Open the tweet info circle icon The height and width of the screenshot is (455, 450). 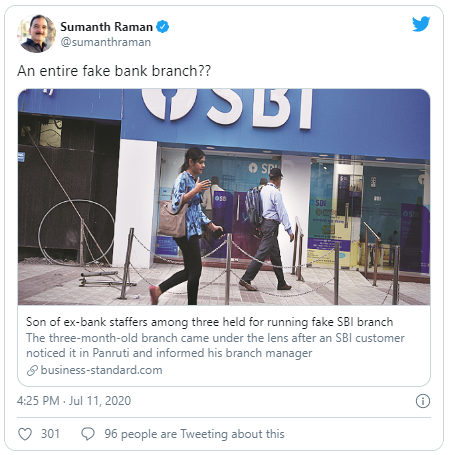tap(423, 401)
